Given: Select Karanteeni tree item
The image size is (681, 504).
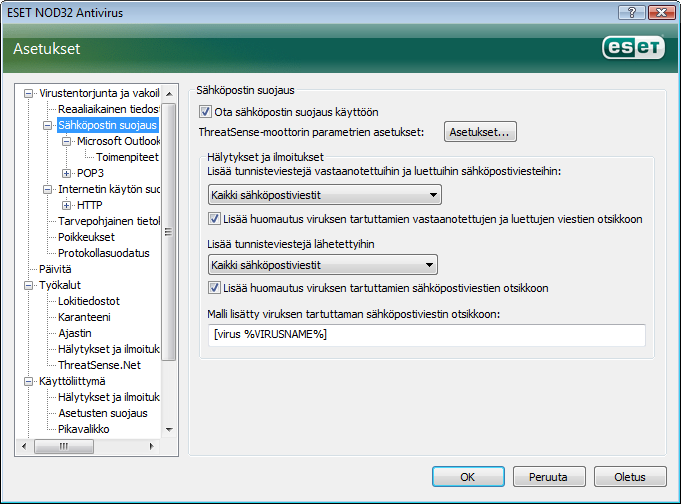Looking at the screenshot, I should 84,317.
